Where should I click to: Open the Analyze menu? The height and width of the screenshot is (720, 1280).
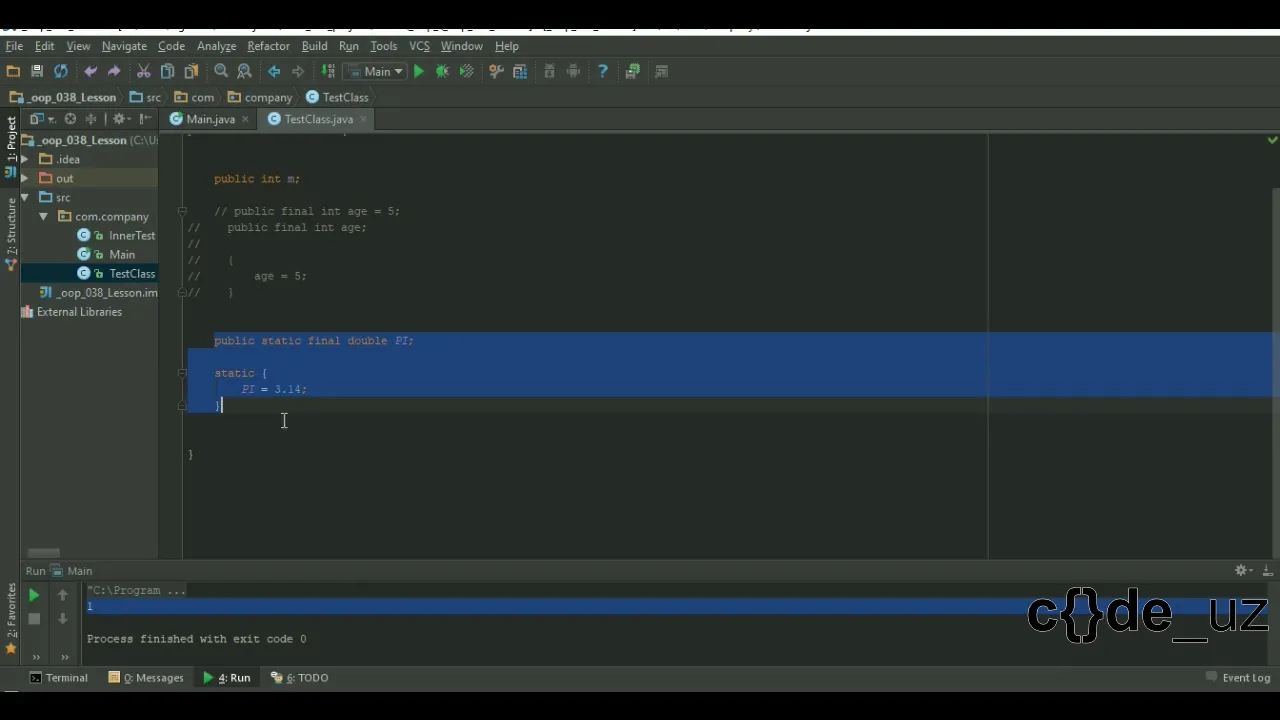click(216, 46)
